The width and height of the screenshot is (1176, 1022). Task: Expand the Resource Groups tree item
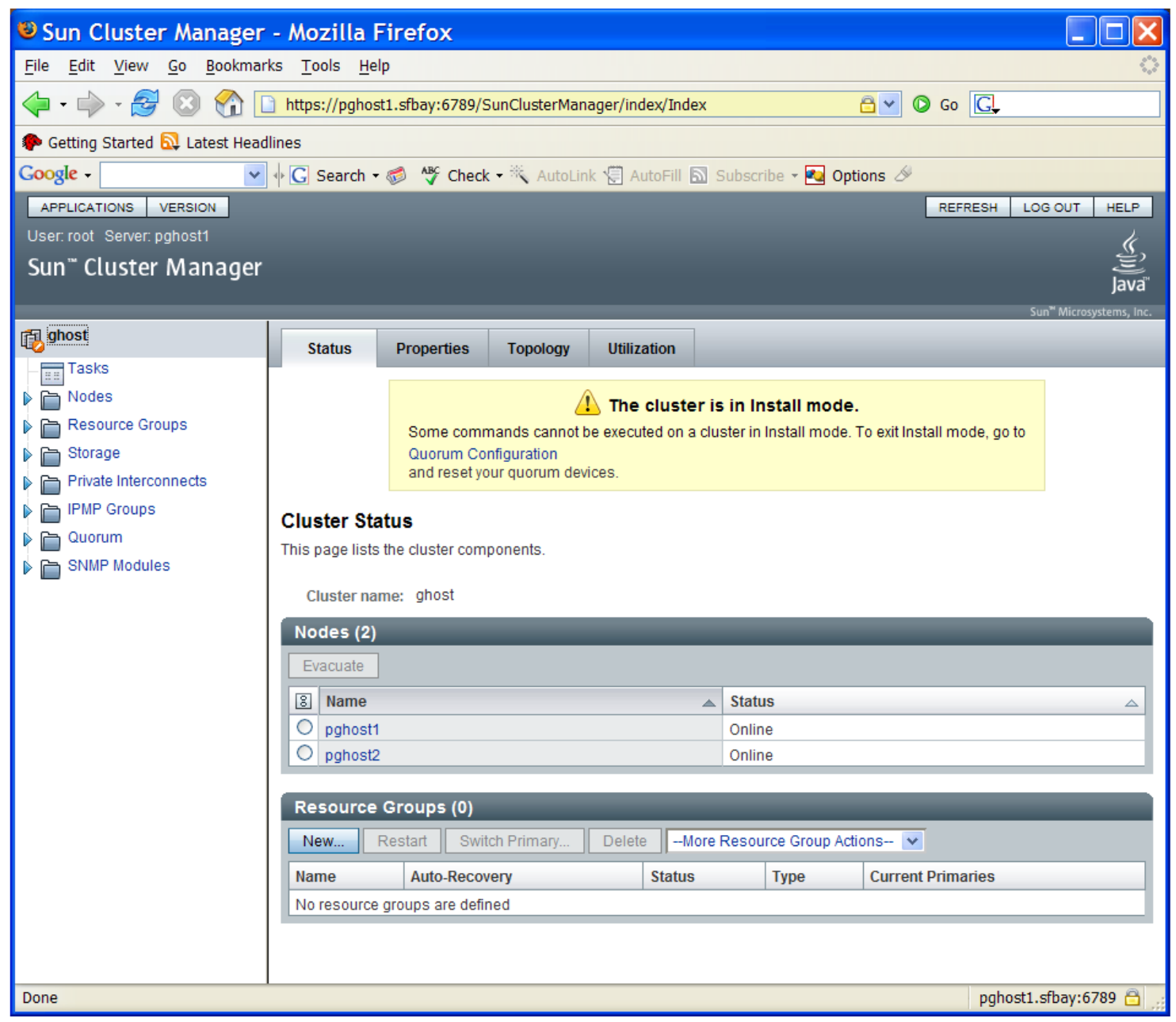[28, 427]
